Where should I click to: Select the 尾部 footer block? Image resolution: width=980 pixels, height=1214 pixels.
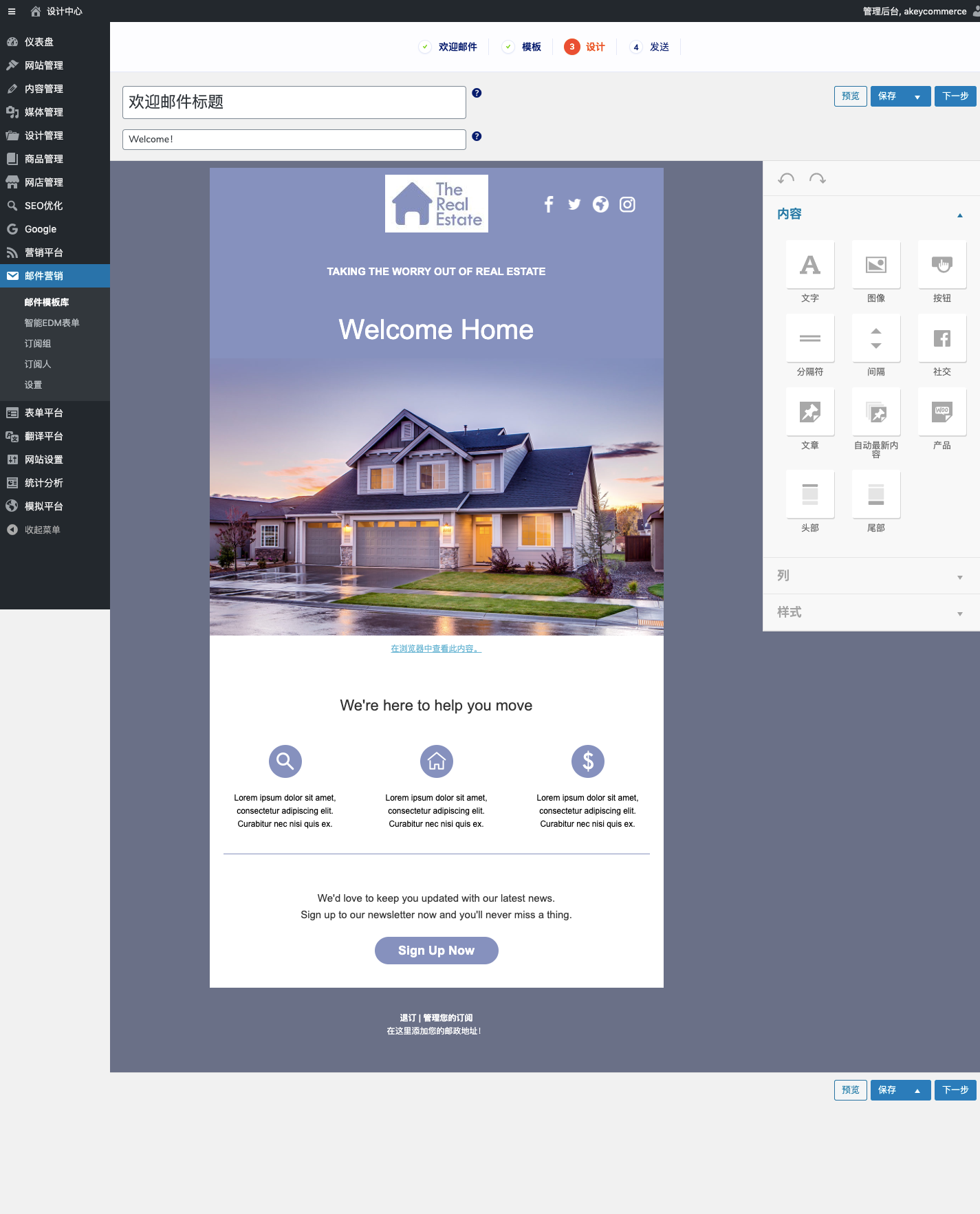pos(876,495)
